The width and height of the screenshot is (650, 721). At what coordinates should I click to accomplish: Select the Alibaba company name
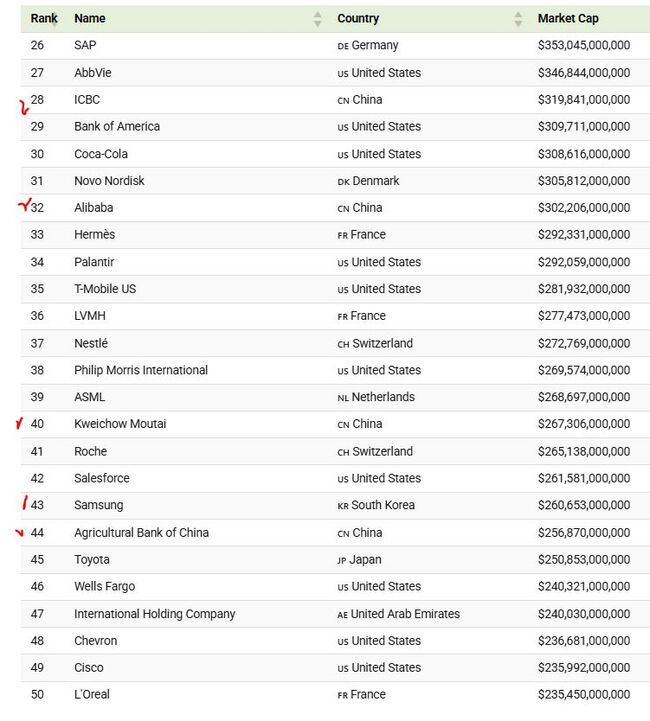click(x=94, y=208)
